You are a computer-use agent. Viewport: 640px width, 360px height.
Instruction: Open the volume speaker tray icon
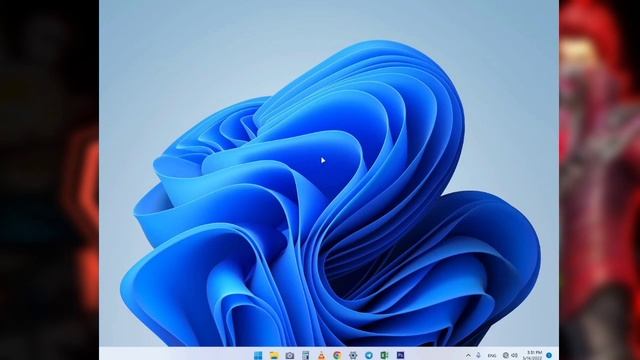click(514, 356)
